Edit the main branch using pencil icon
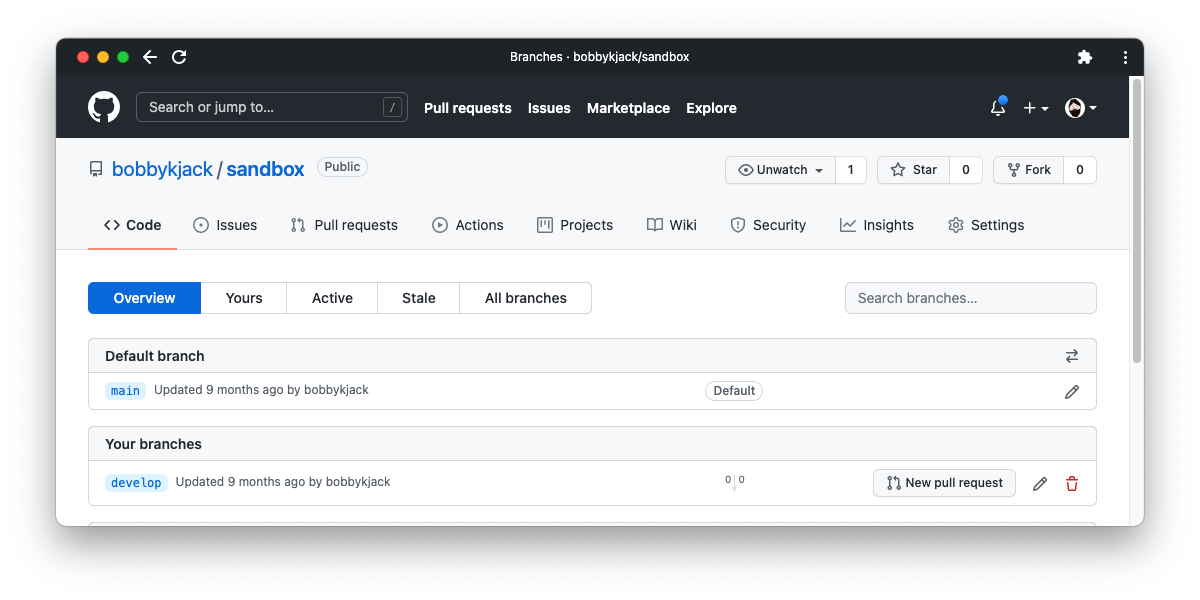The width and height of the screenshot is (1200, 600). 1071,391
